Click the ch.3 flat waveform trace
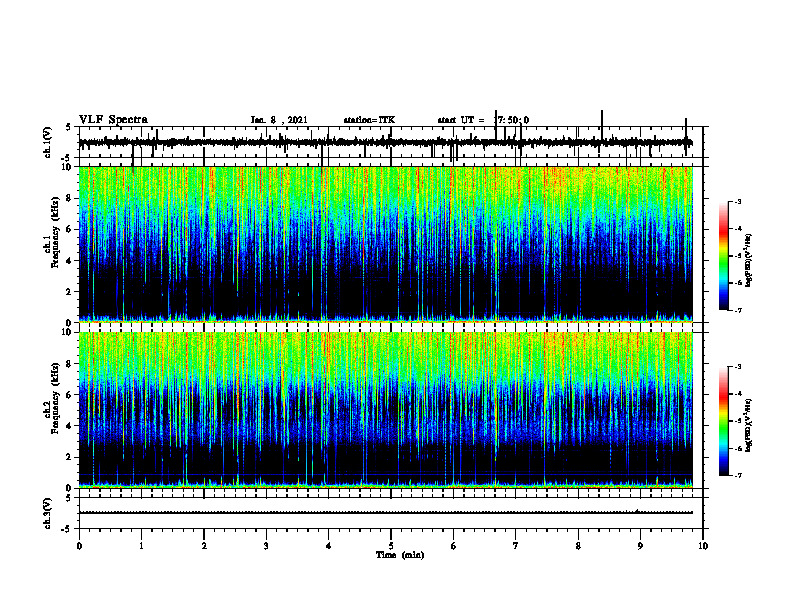This screenshot has width=792, height=612. pos(386,513)
